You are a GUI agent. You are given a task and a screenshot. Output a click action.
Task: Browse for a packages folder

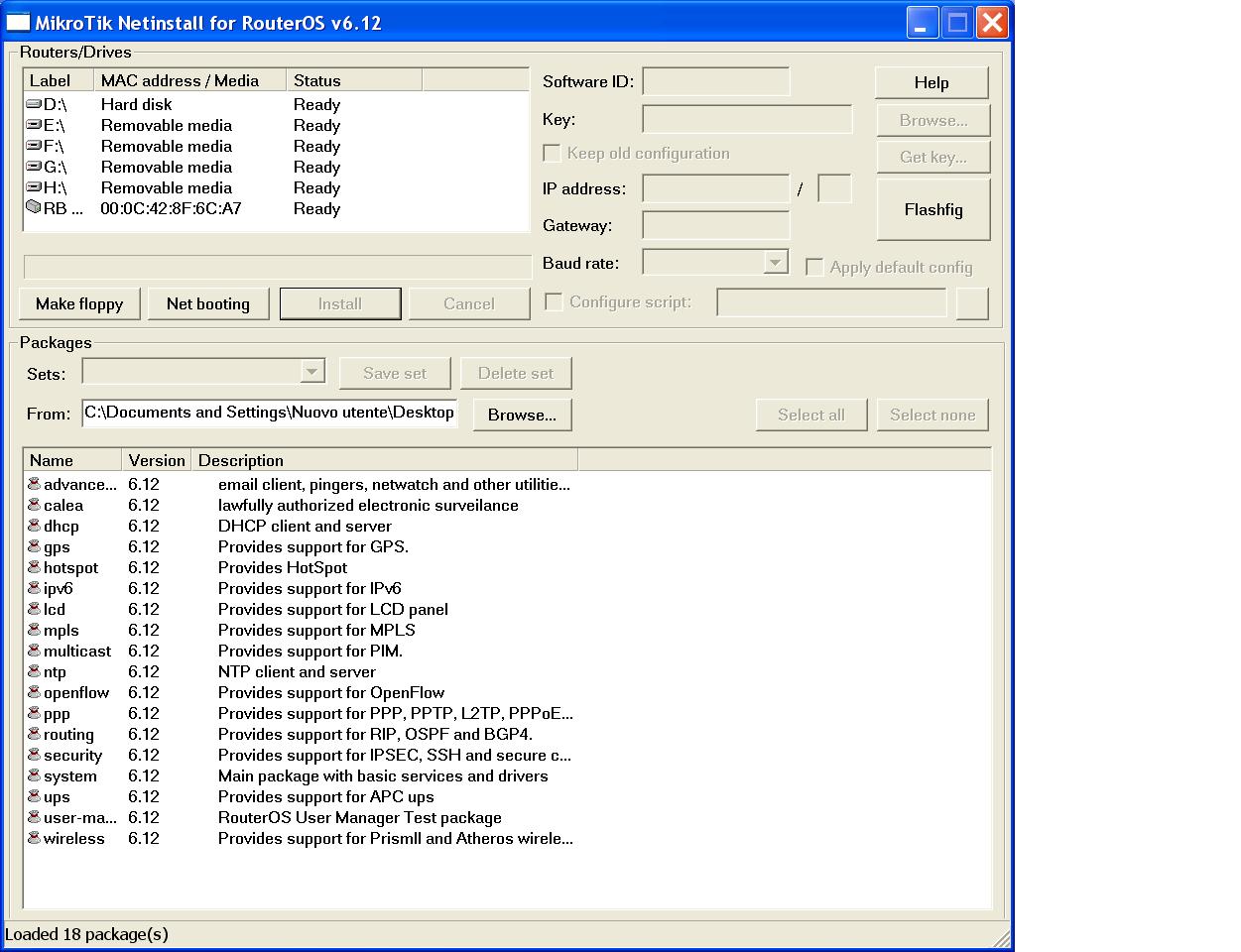[x=522, y=415]
